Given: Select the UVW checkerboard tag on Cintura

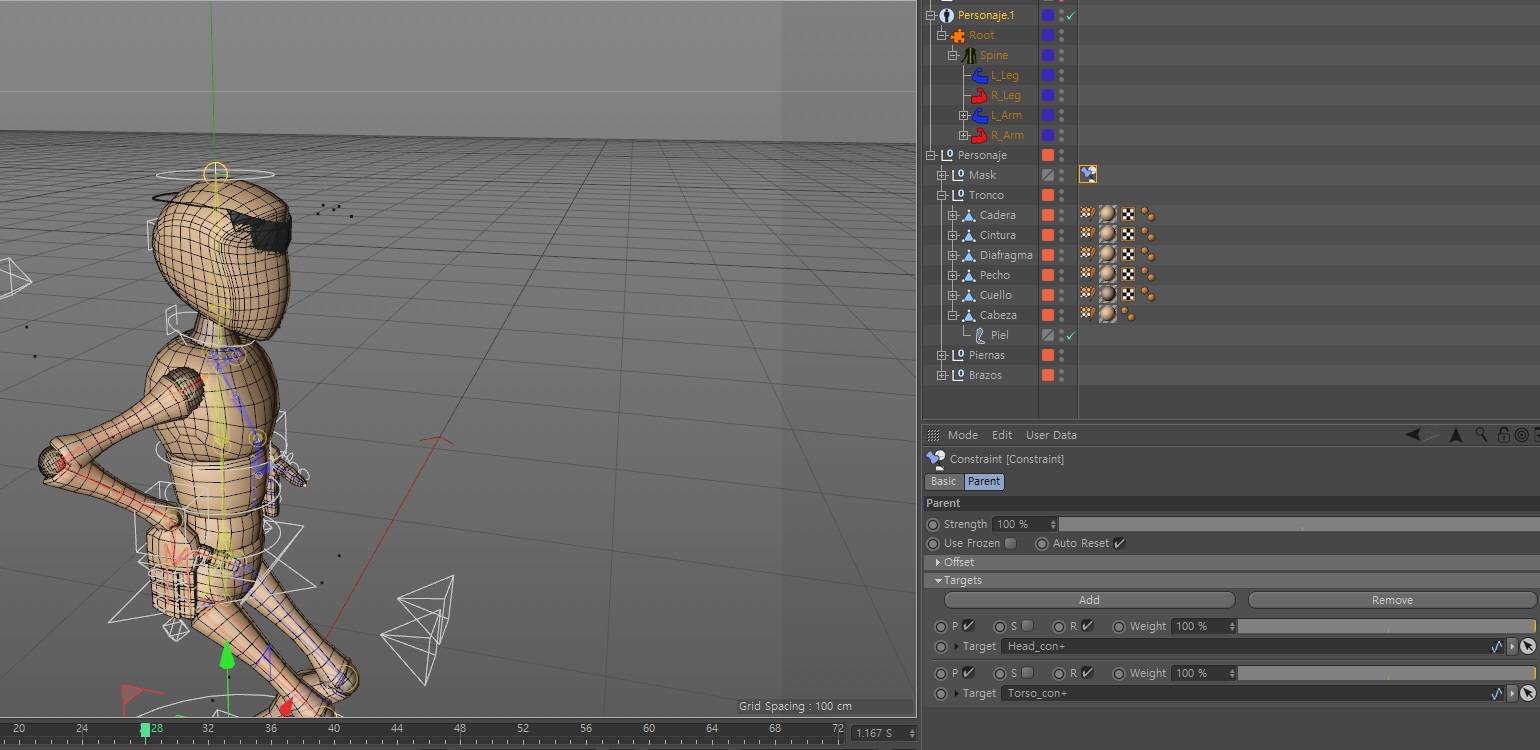Looking at the screenshot, I should (x=1128, y=234).
